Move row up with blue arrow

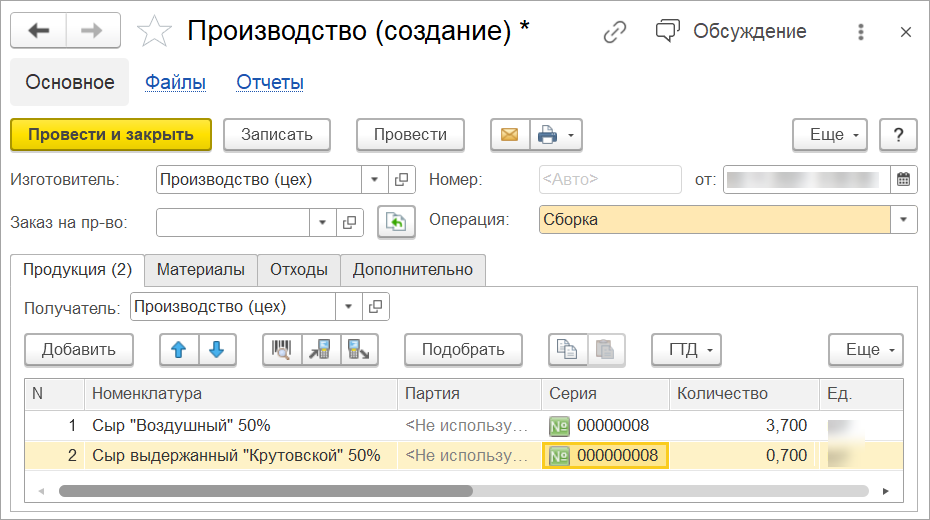click(x=179, y=350)
